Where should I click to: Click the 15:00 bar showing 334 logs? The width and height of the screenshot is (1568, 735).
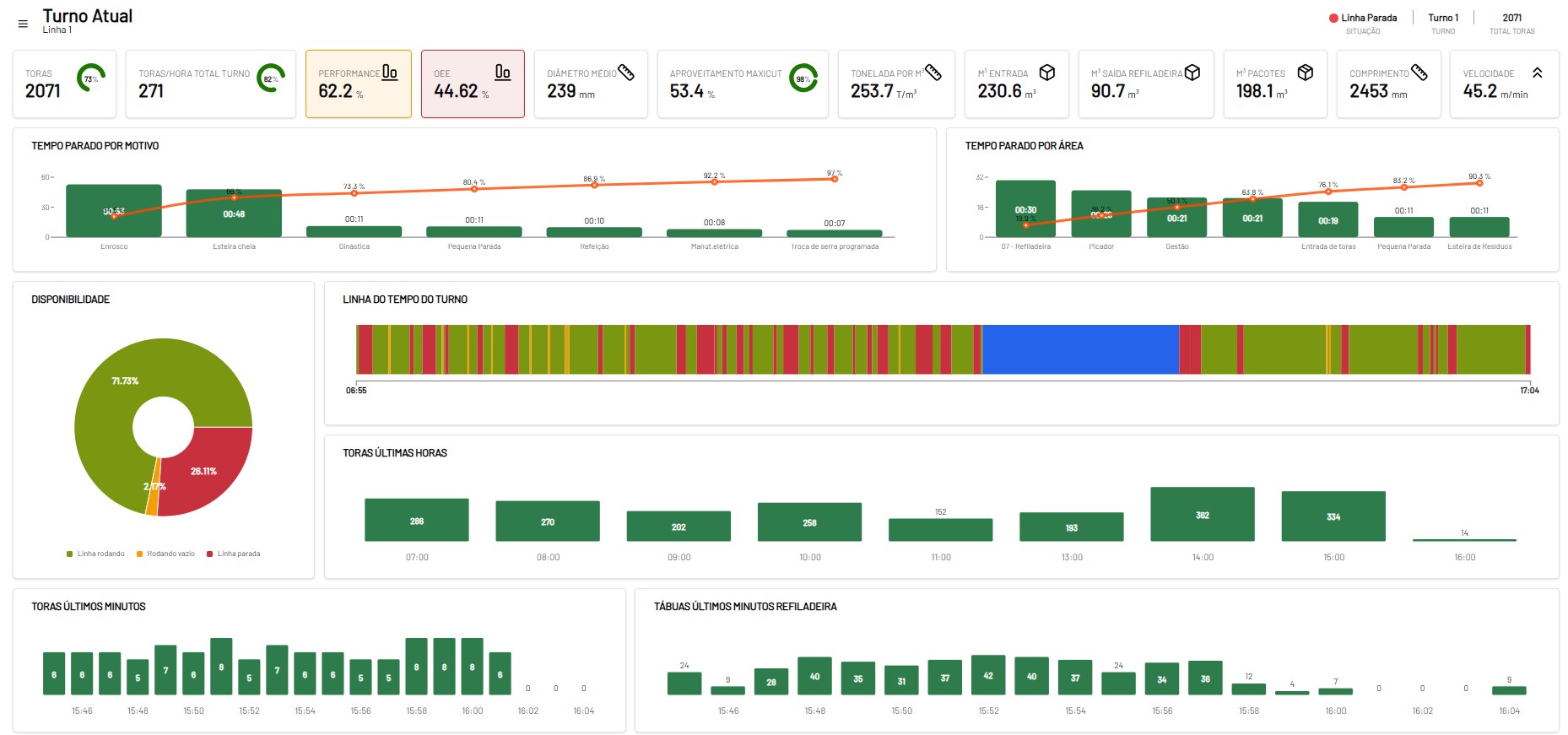coord(1333,516)
